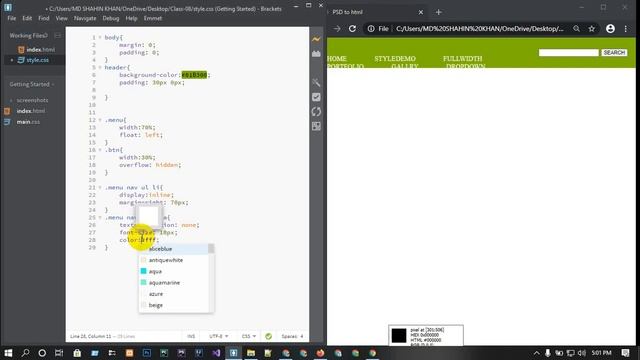Click the split view icon beside Working Files

pos(58,36)
